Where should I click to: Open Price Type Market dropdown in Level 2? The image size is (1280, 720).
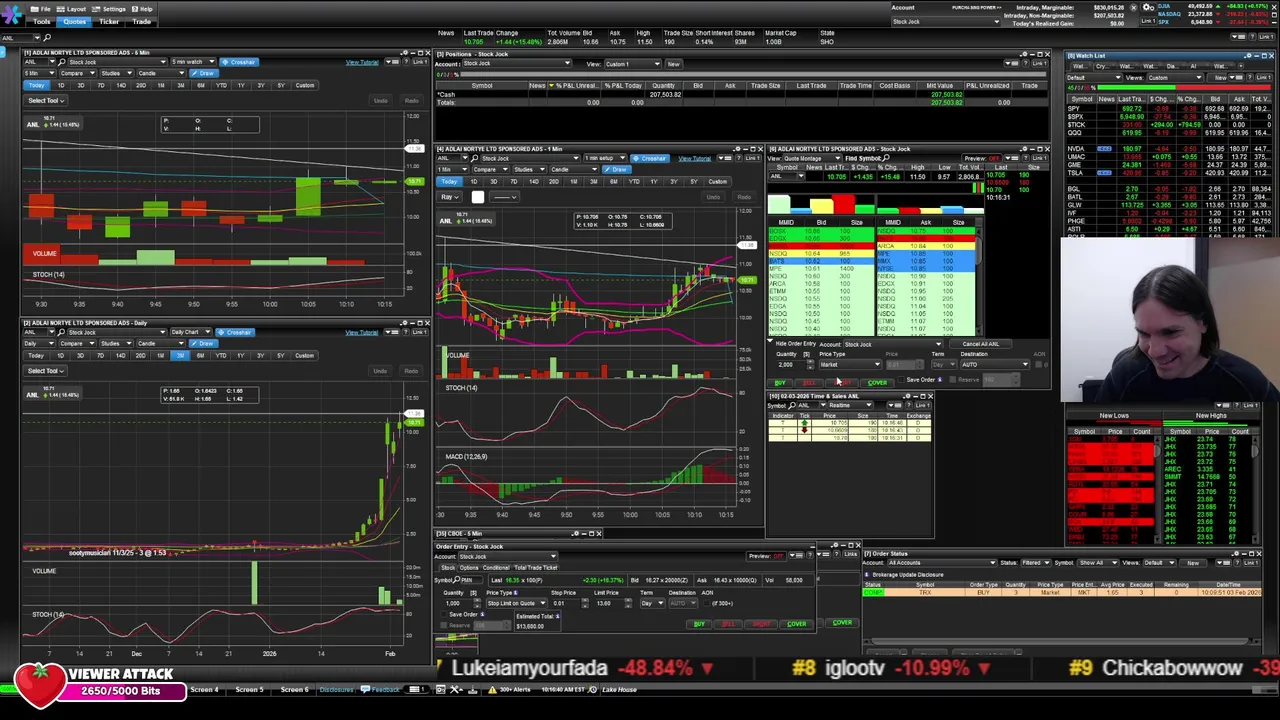[850, 364]
